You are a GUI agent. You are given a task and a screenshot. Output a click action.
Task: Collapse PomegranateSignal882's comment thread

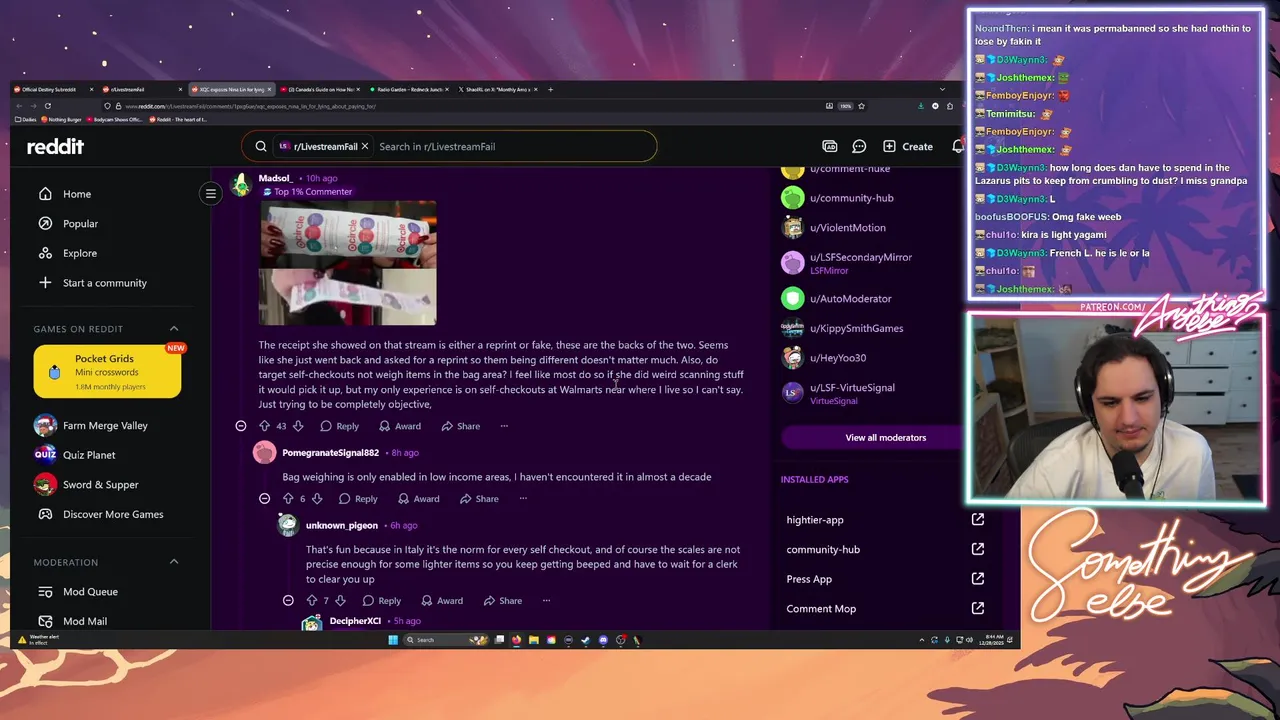pos(264,499)
